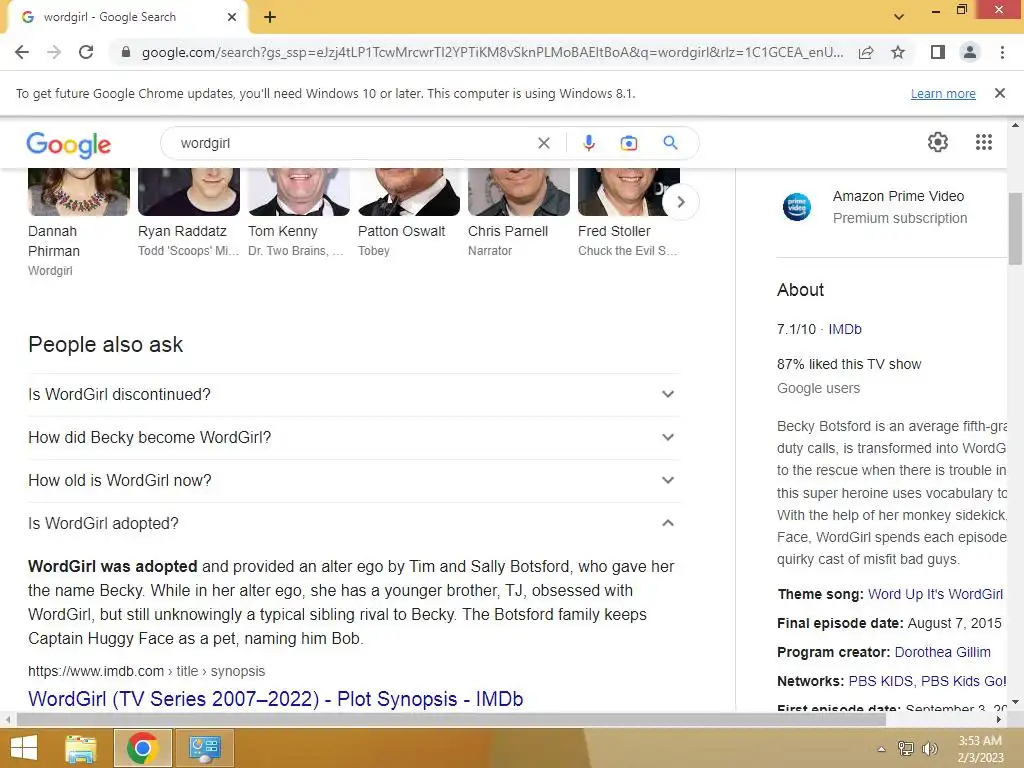Open Tom Kenny cast card
1024x768 pixels.
click(x=298, y=212)
